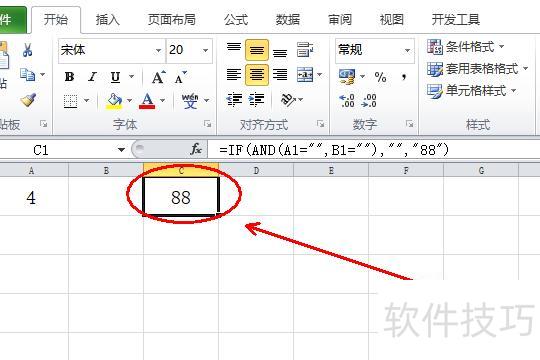
Task: Open the 开发工具 tab
Action: point(456,19)
